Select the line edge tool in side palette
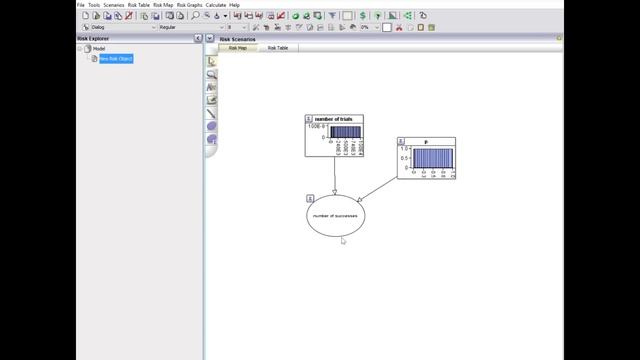Image resolution: width=640 pixels, height=360 pixels. click(211, 113)
